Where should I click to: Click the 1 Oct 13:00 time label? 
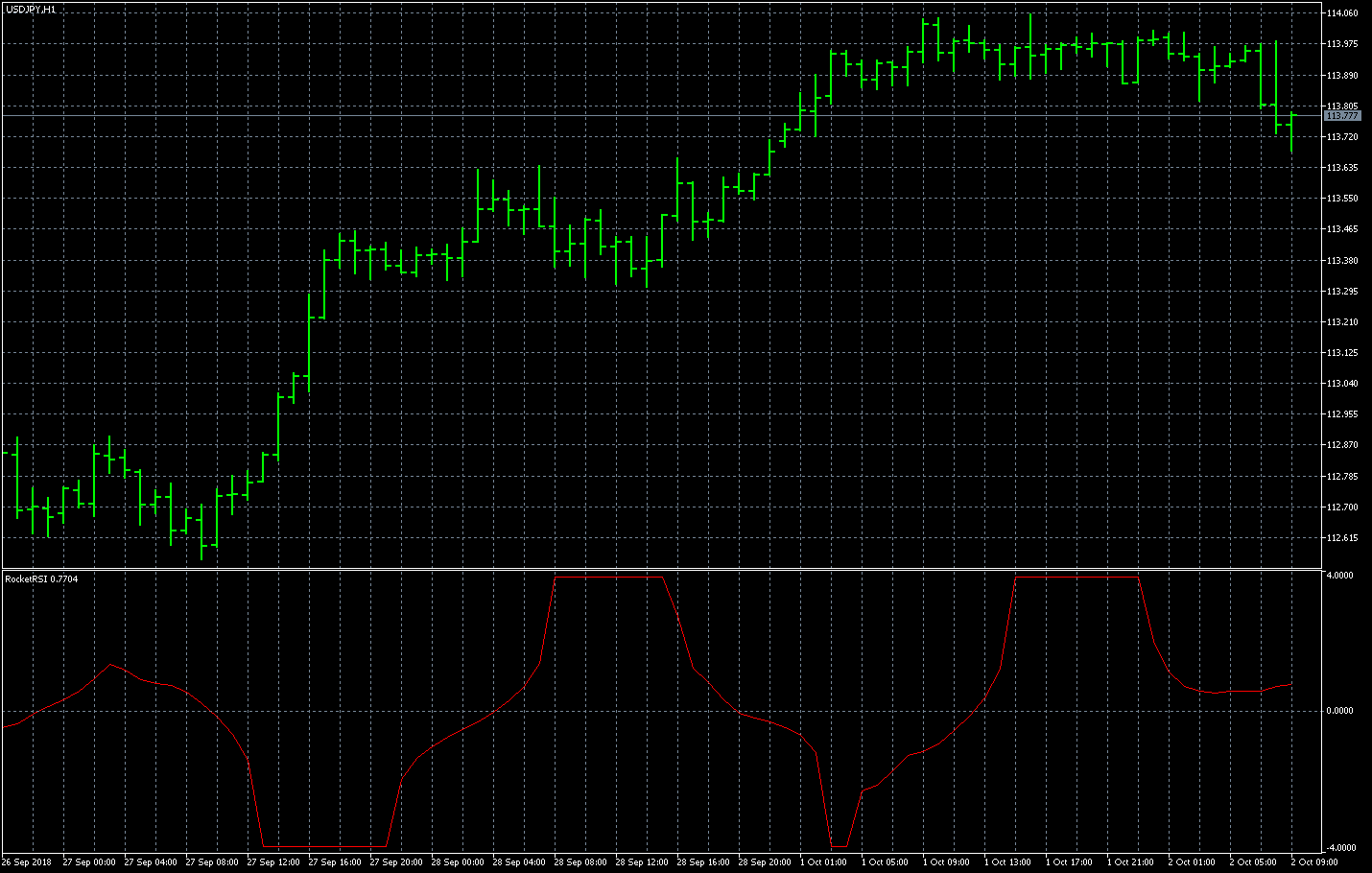click(1007, 862)
